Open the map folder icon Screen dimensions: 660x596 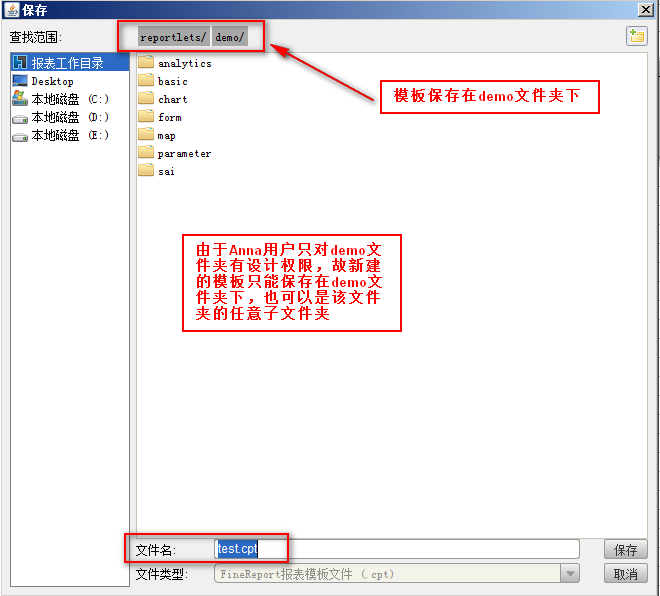[146, 135]
